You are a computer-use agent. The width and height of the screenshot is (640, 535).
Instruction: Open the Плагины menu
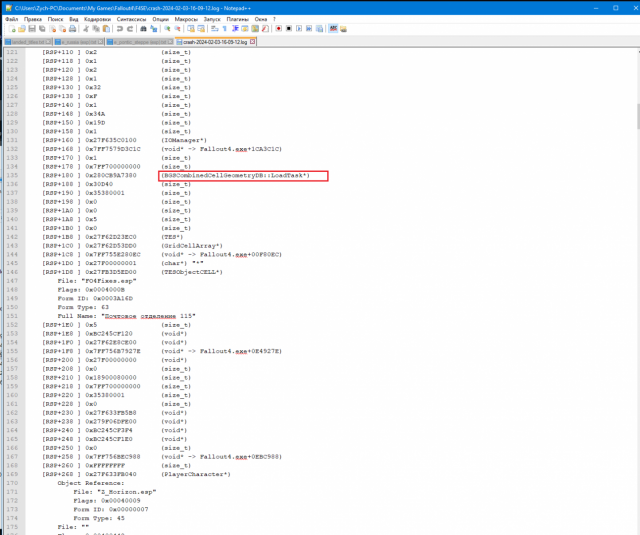click(238, 18)
